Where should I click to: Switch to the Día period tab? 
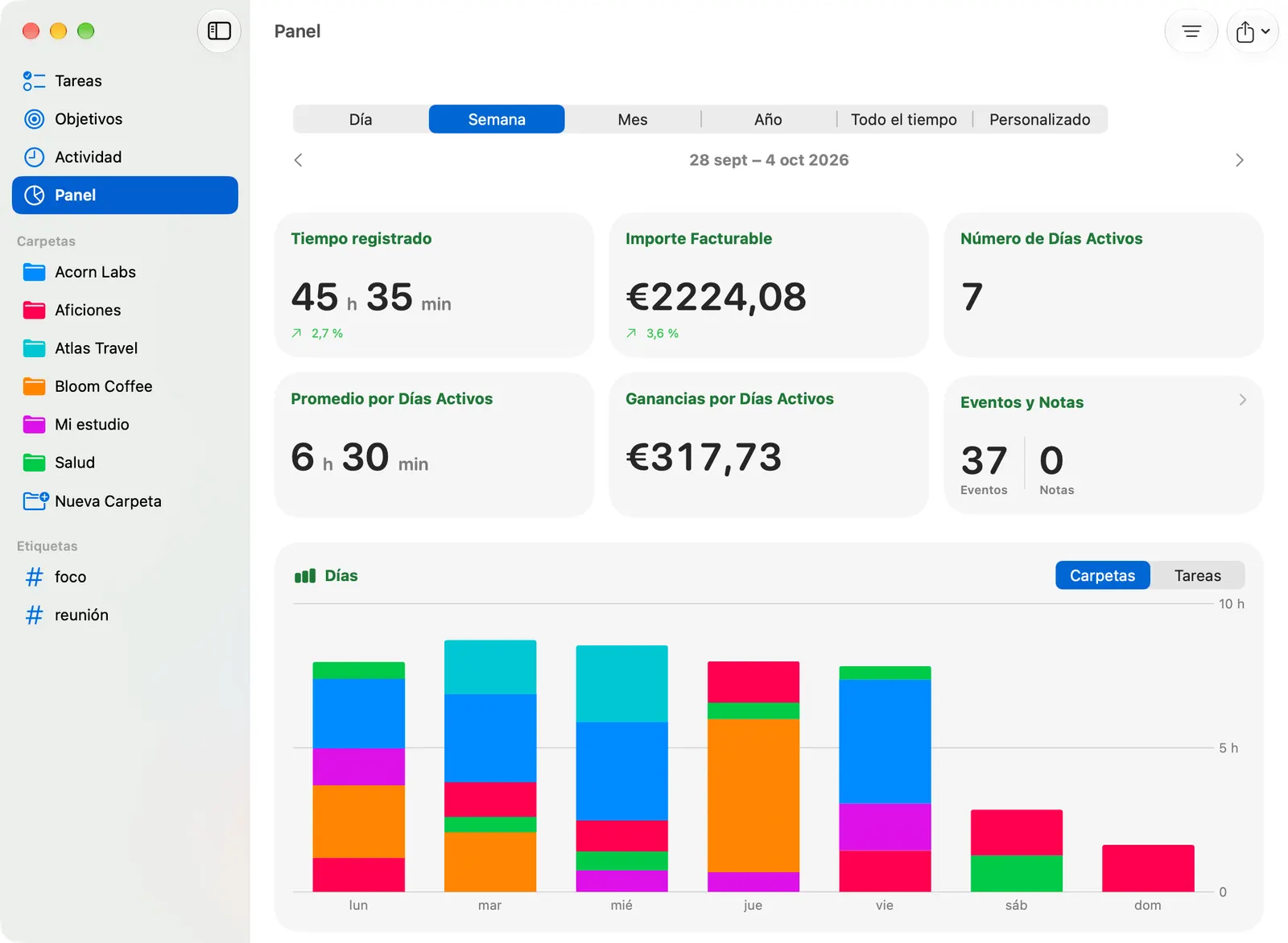[361, 119]
